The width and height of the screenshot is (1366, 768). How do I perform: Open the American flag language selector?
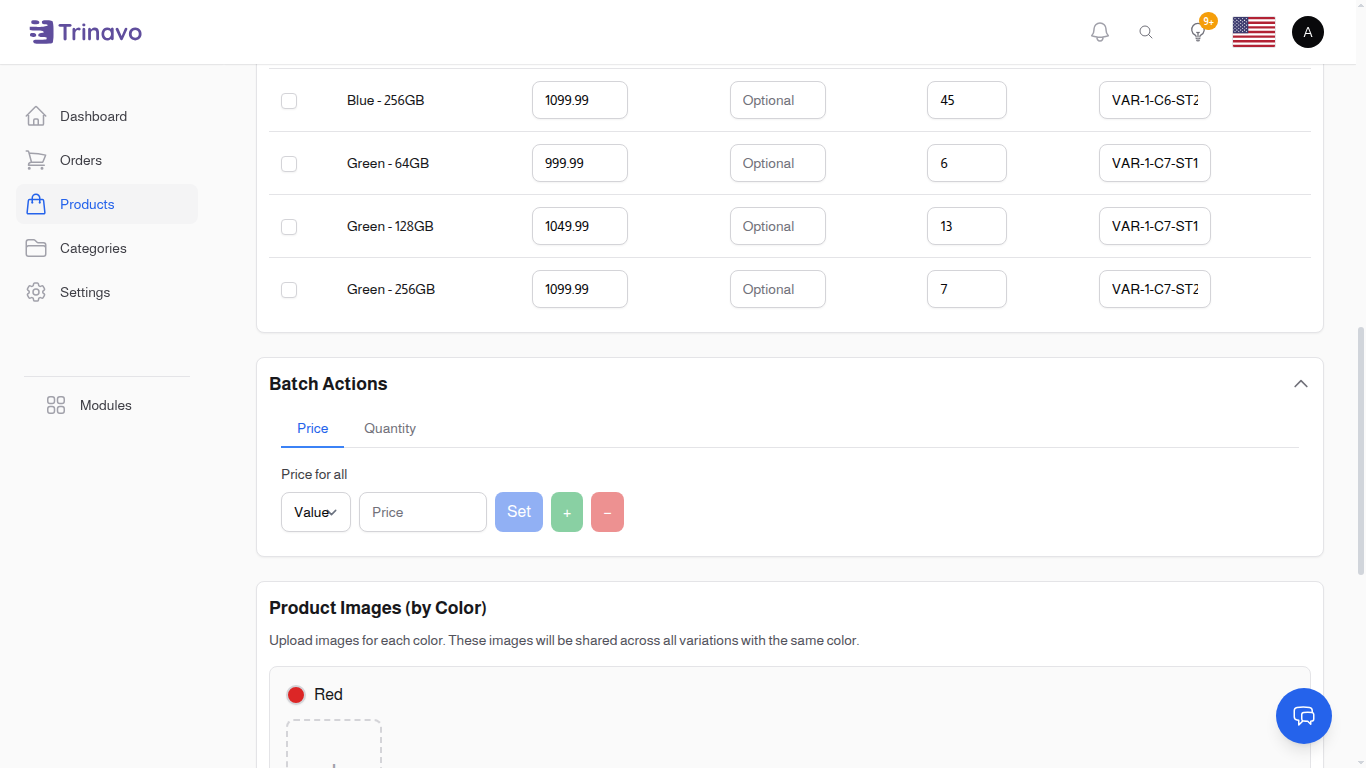point(1253,31)
